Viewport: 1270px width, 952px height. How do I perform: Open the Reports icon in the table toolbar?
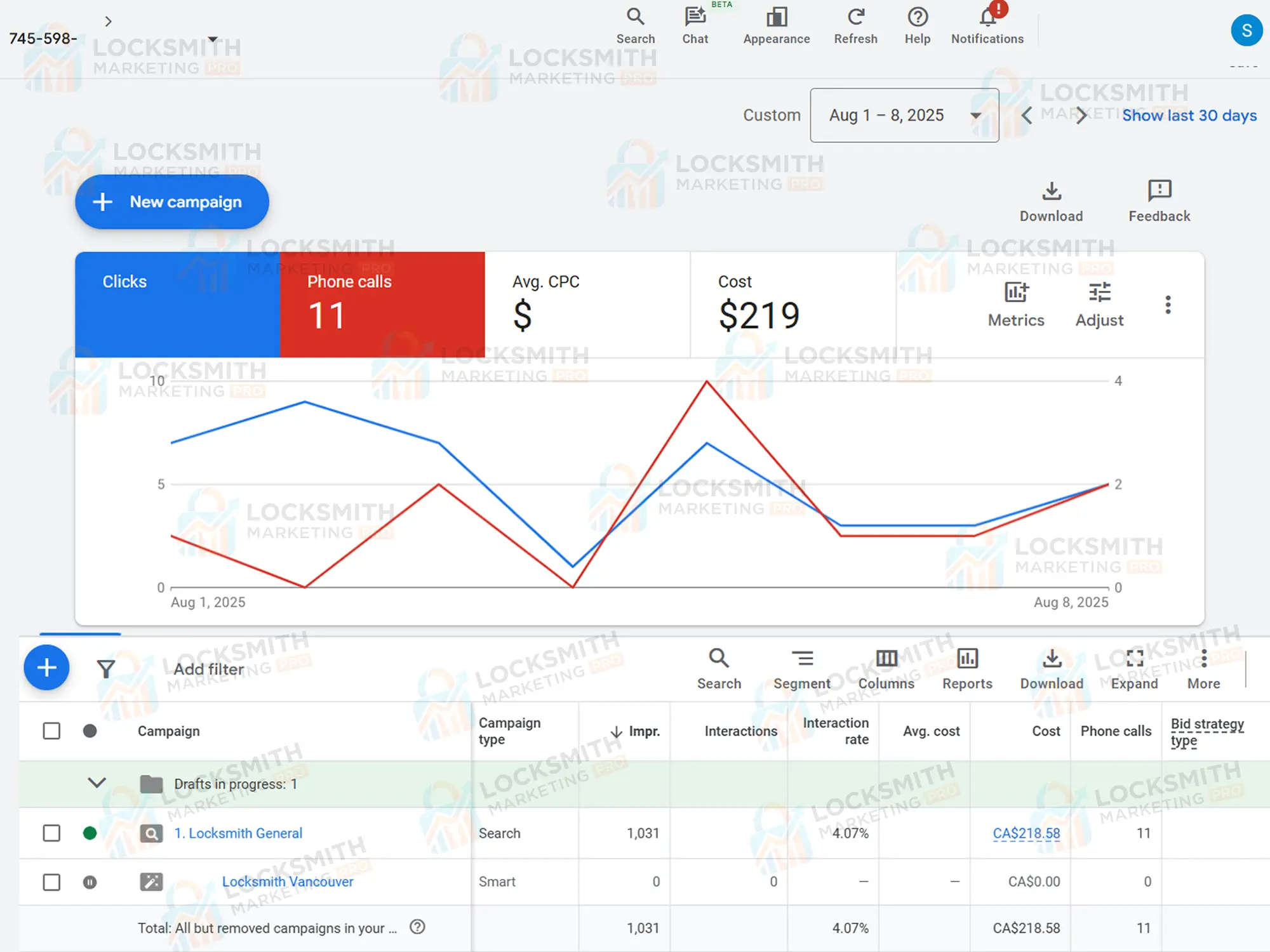[966, 668]
